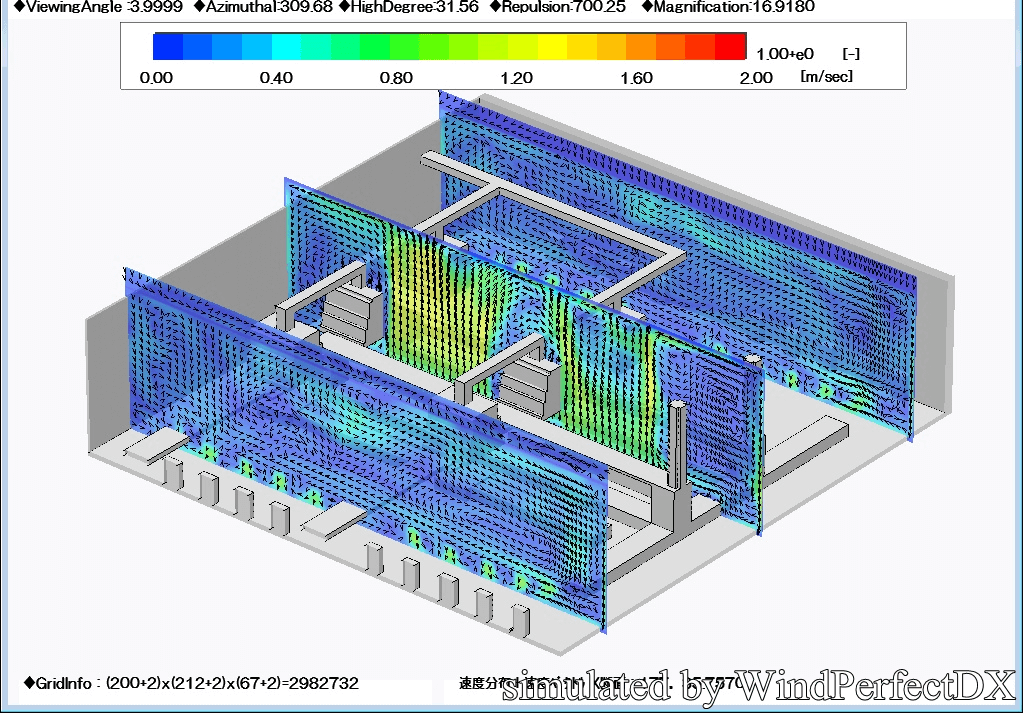Click the yellow high-velocity region in middle plane

click(x=420, y=290)
